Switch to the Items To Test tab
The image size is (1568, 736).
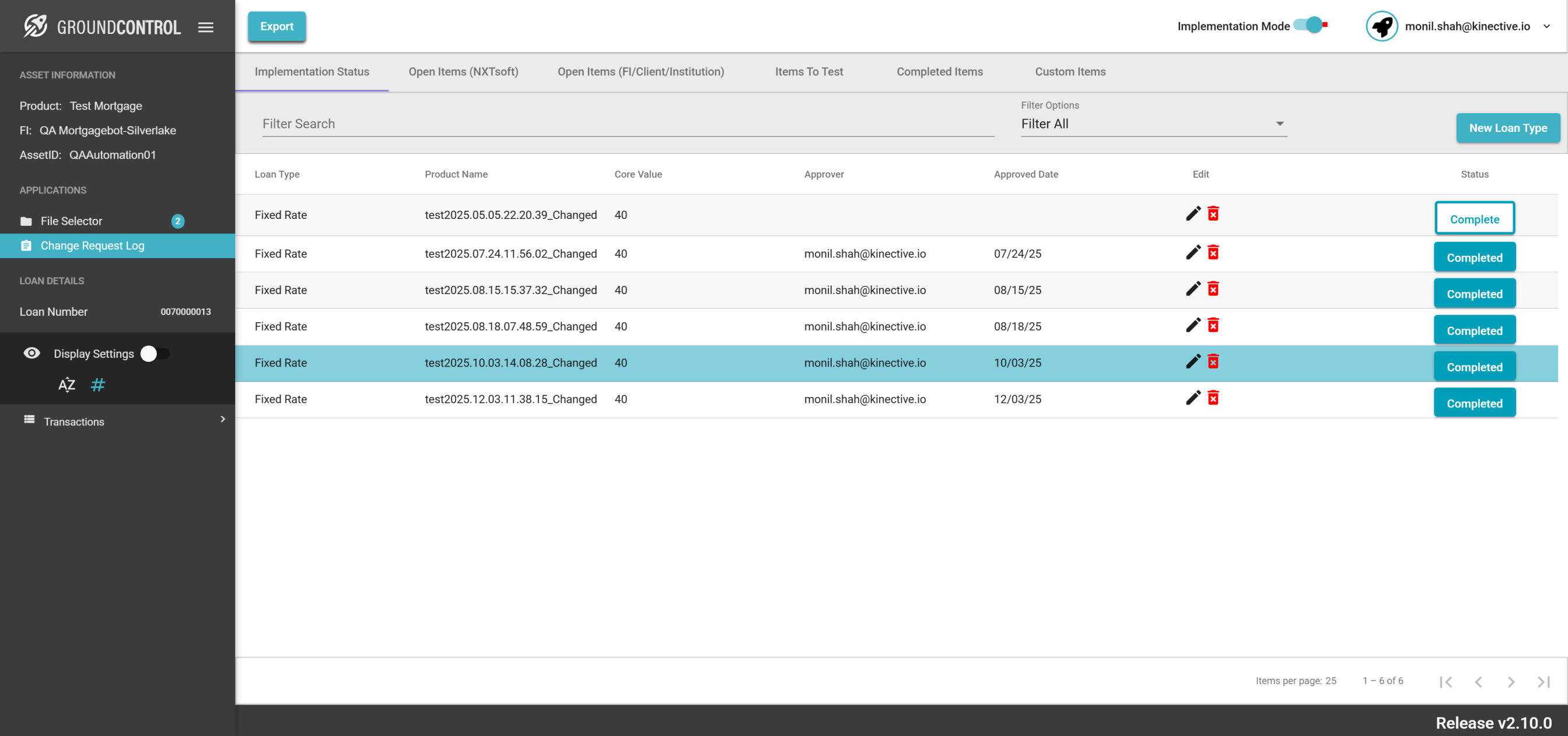(808, 72)
